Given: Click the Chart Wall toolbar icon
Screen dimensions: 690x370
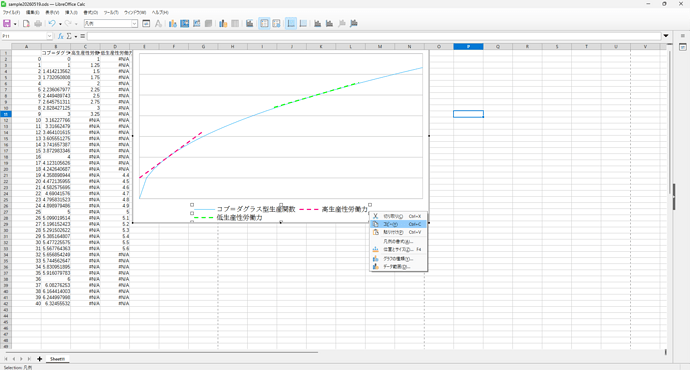Looking at the screenshot, I should point(196,24).
